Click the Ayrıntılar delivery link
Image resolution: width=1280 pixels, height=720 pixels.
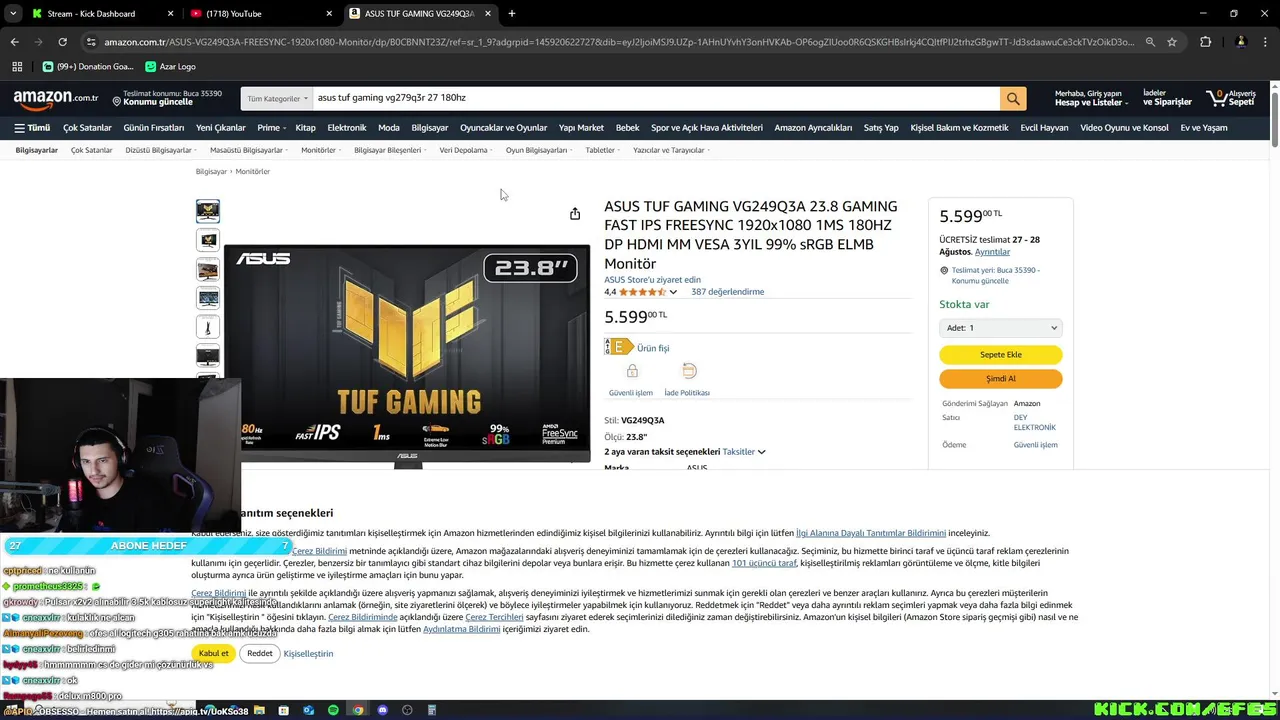coord(992,252)
